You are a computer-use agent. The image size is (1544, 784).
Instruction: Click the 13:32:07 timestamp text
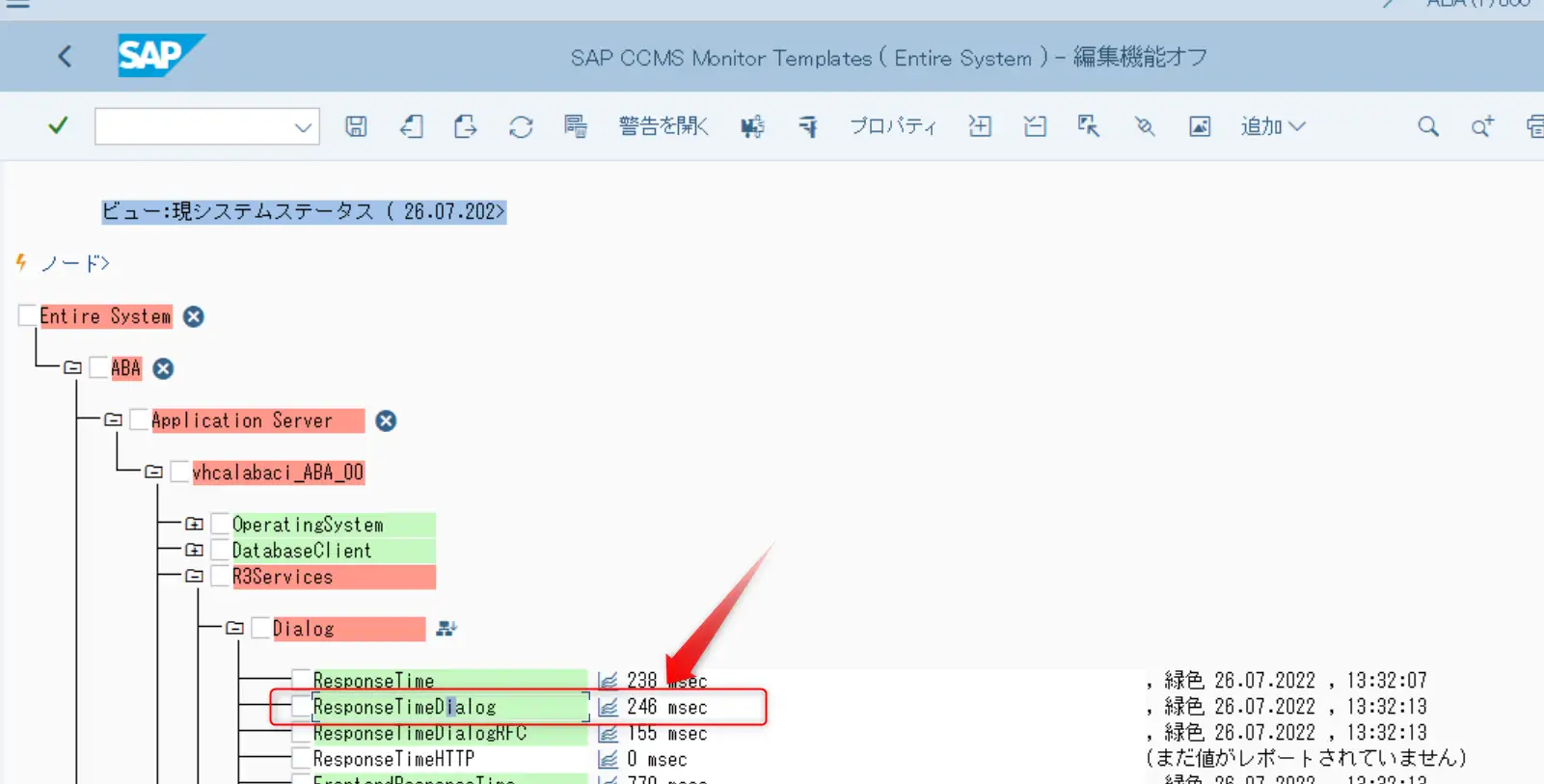(1386, 680)
